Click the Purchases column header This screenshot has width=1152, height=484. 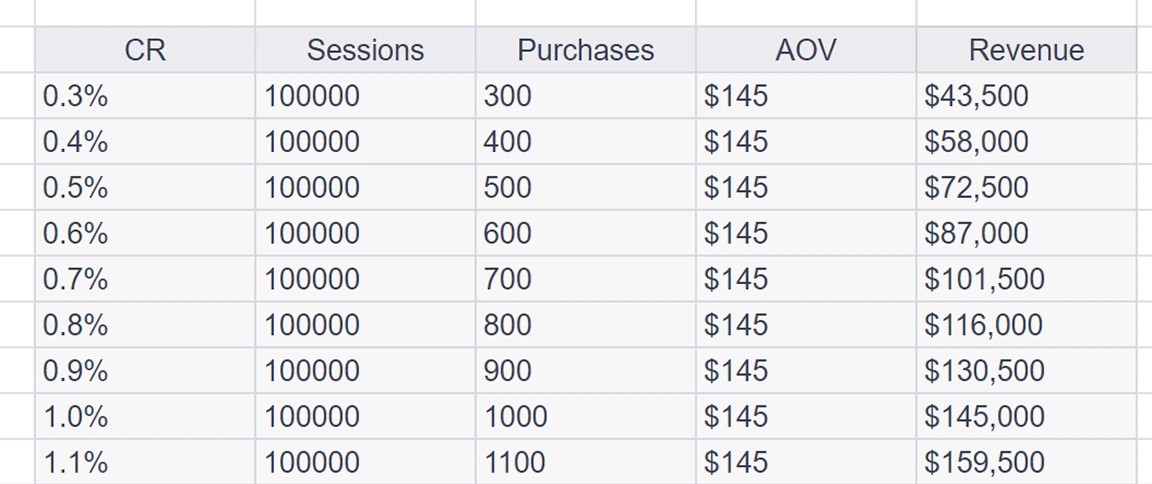[585, 50]
